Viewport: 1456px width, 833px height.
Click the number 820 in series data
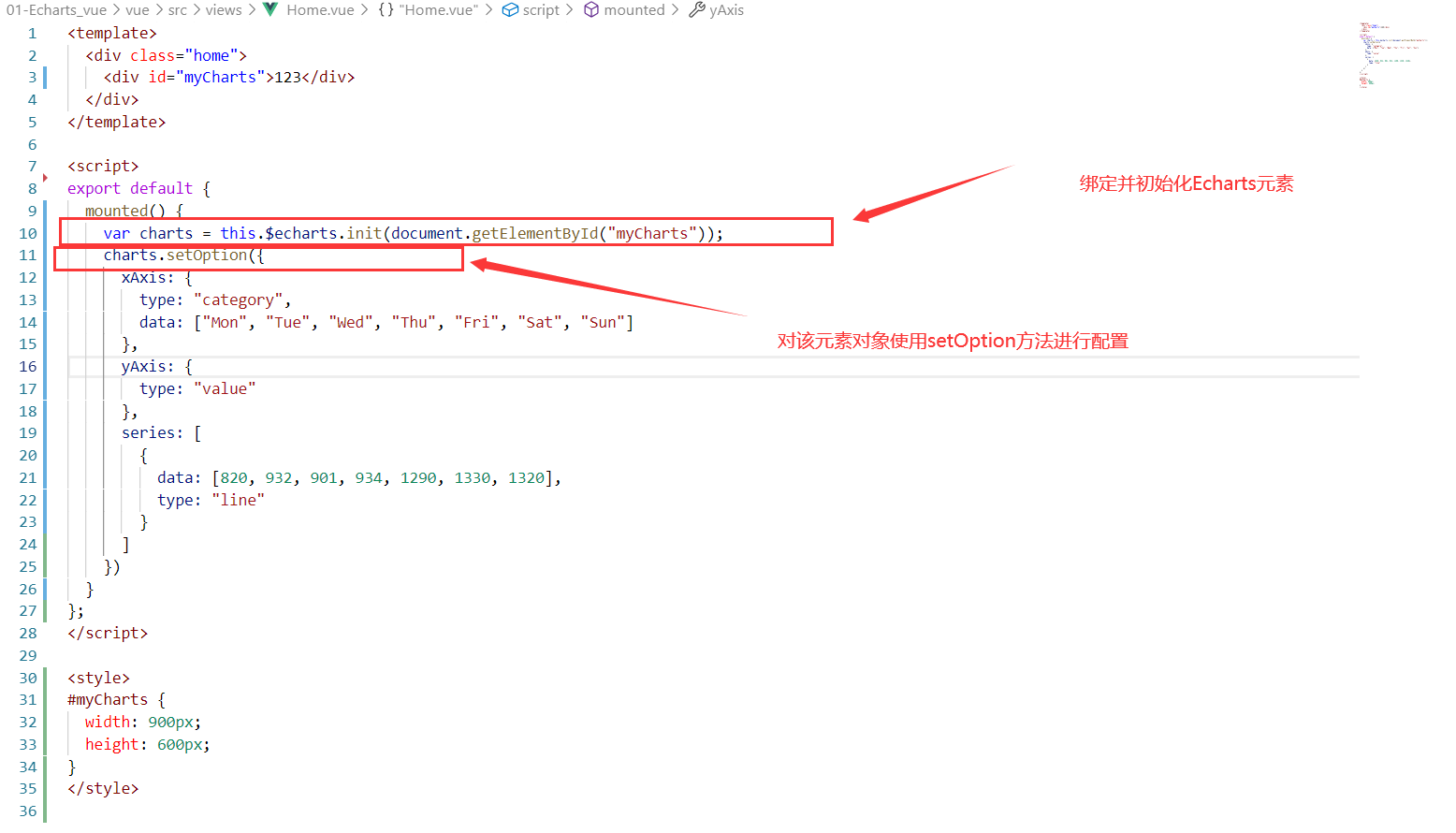(x=234, y=478)
